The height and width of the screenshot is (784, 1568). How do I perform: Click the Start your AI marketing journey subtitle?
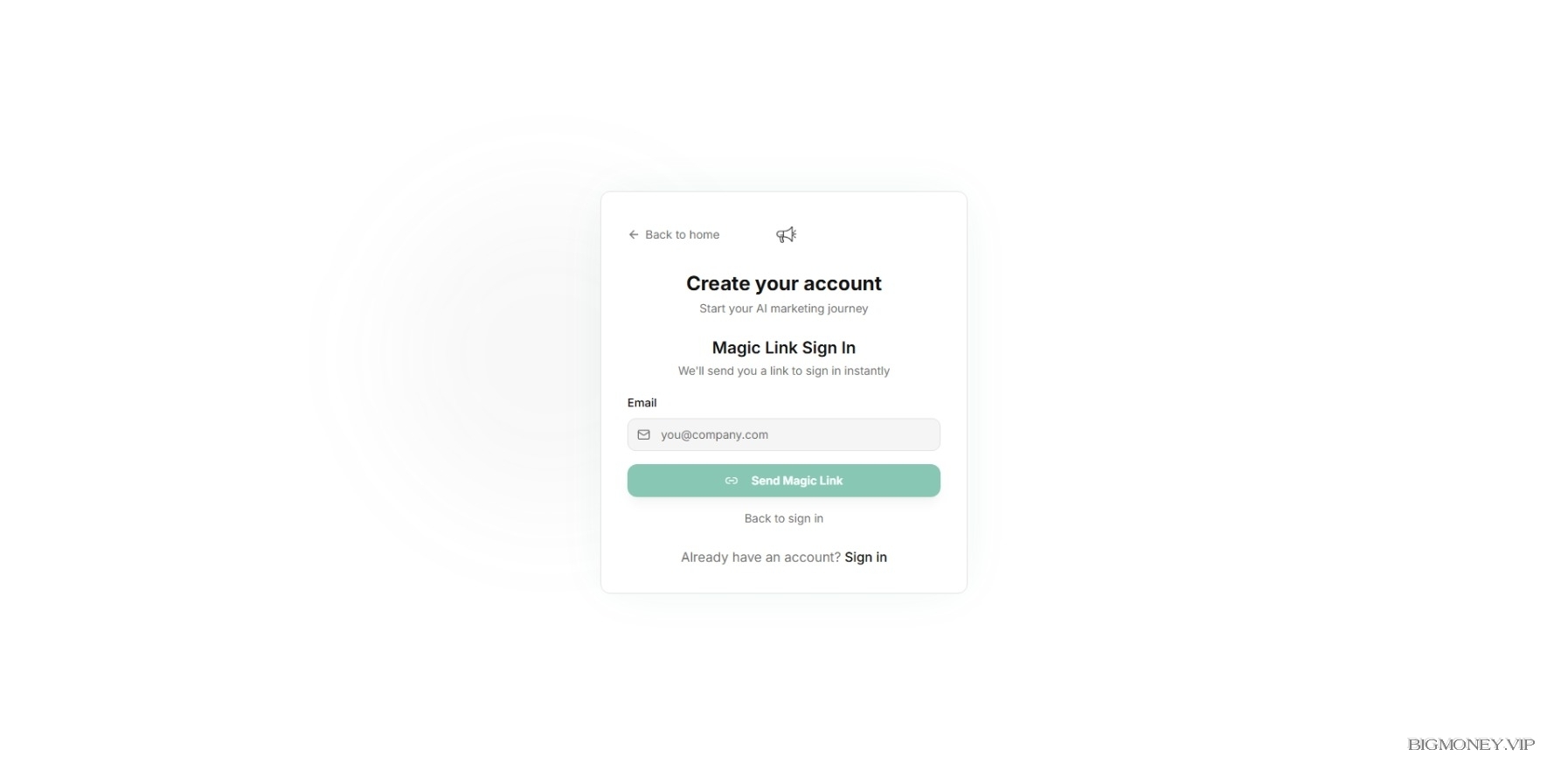784,309
